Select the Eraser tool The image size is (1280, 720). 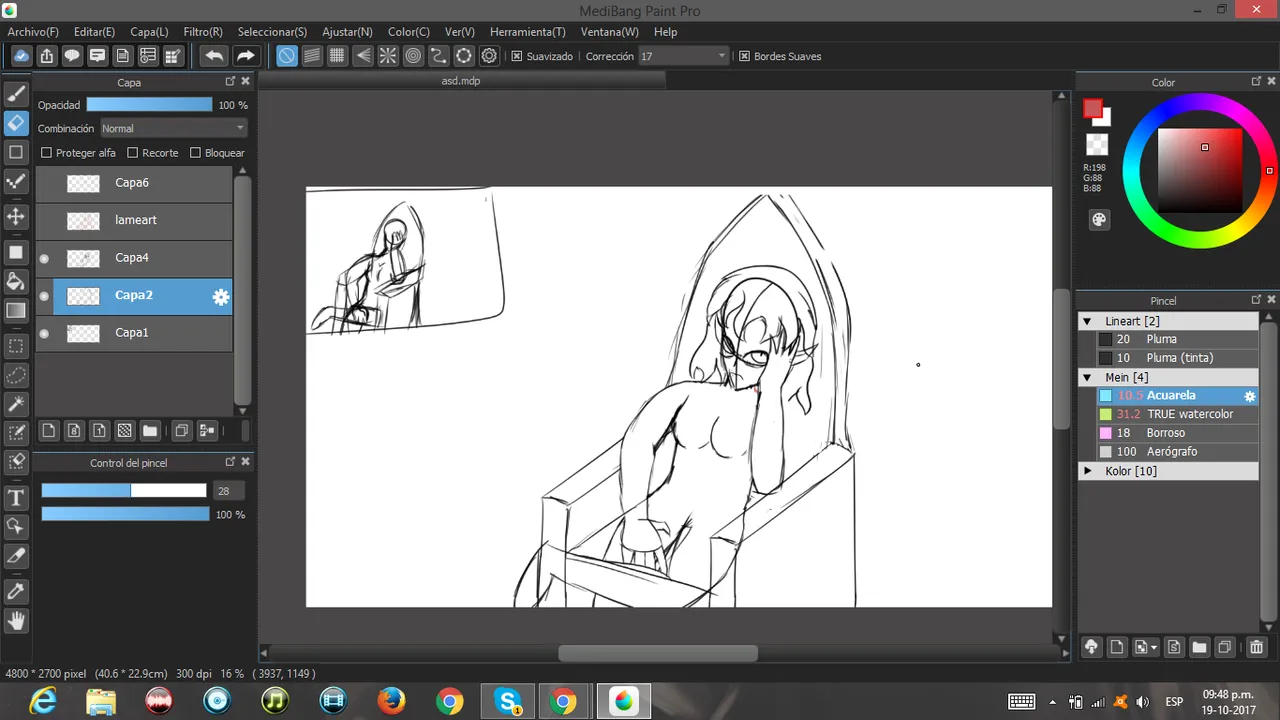[16, 123]
